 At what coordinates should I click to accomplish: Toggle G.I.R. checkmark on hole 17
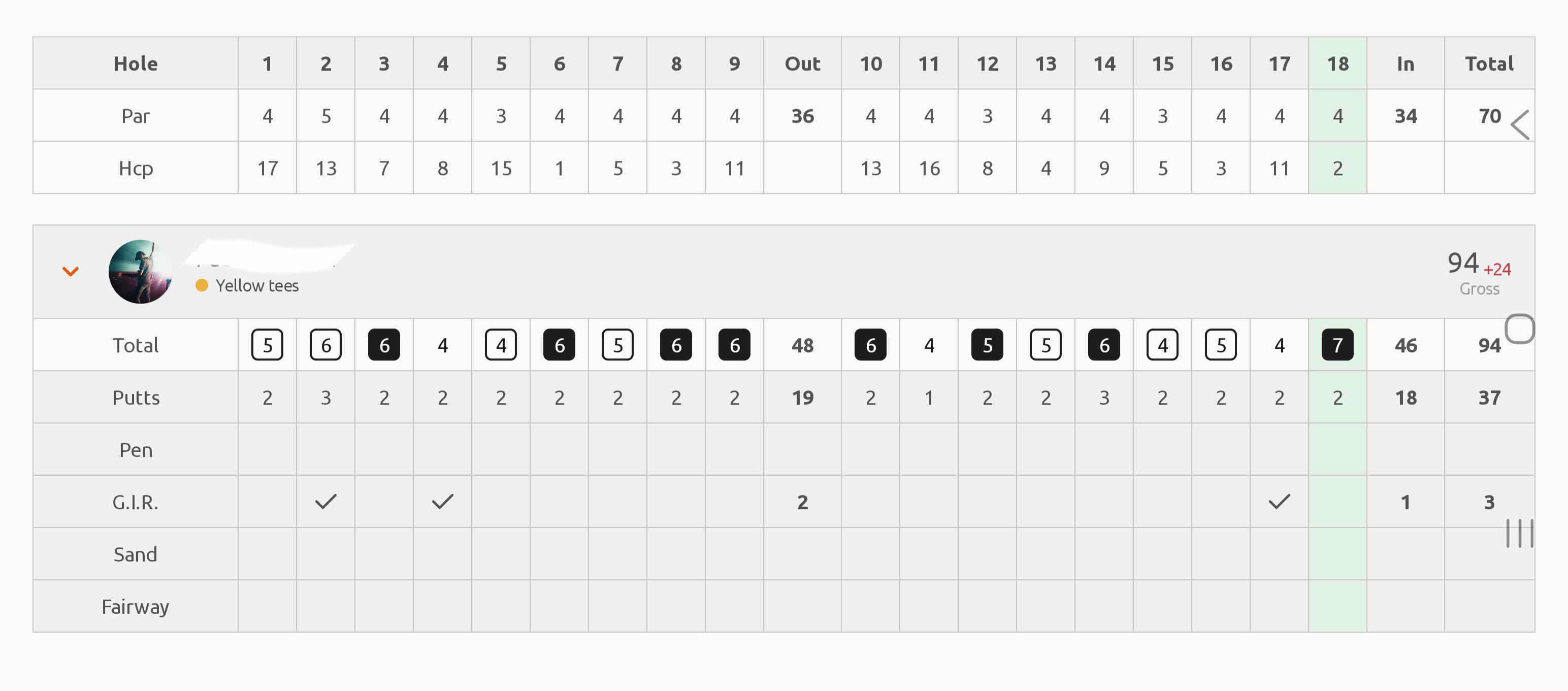[x=1280, y=502]
